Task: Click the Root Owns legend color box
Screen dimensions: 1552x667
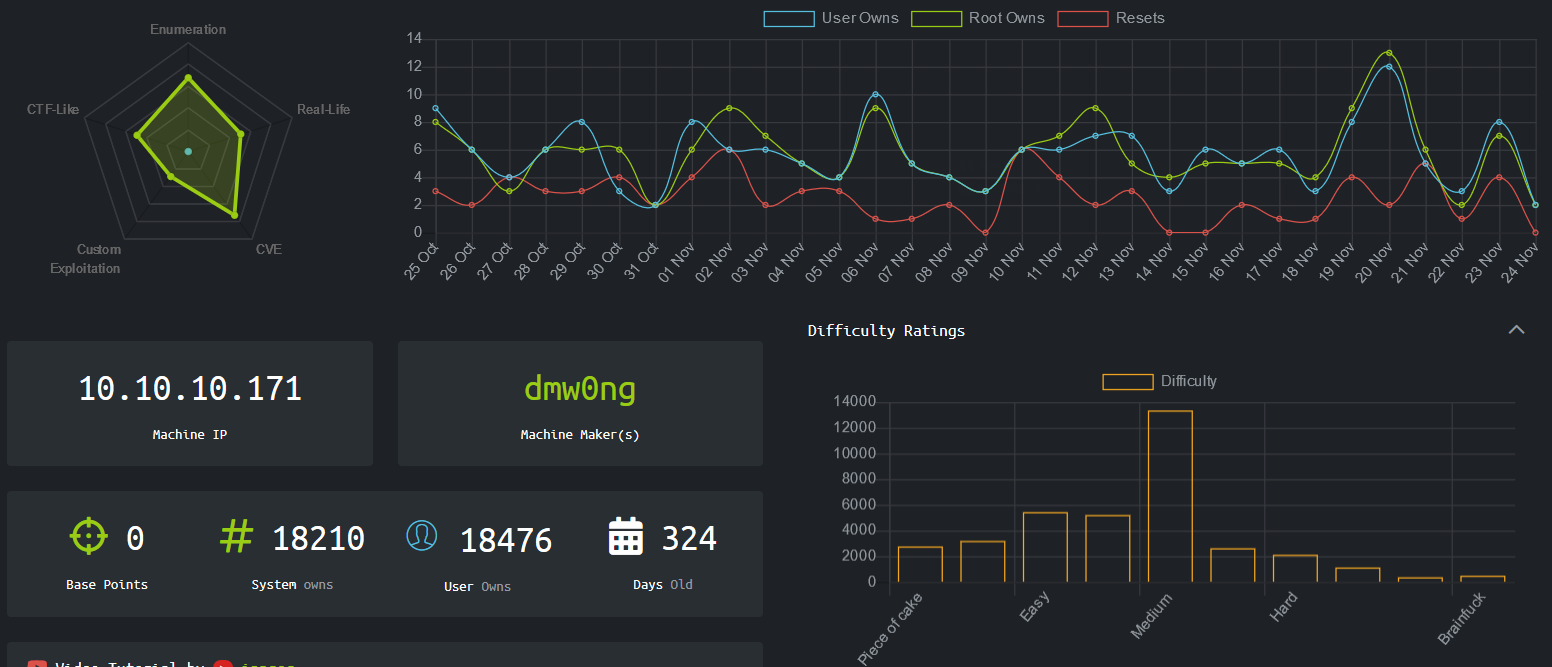Action: (936, 18)
